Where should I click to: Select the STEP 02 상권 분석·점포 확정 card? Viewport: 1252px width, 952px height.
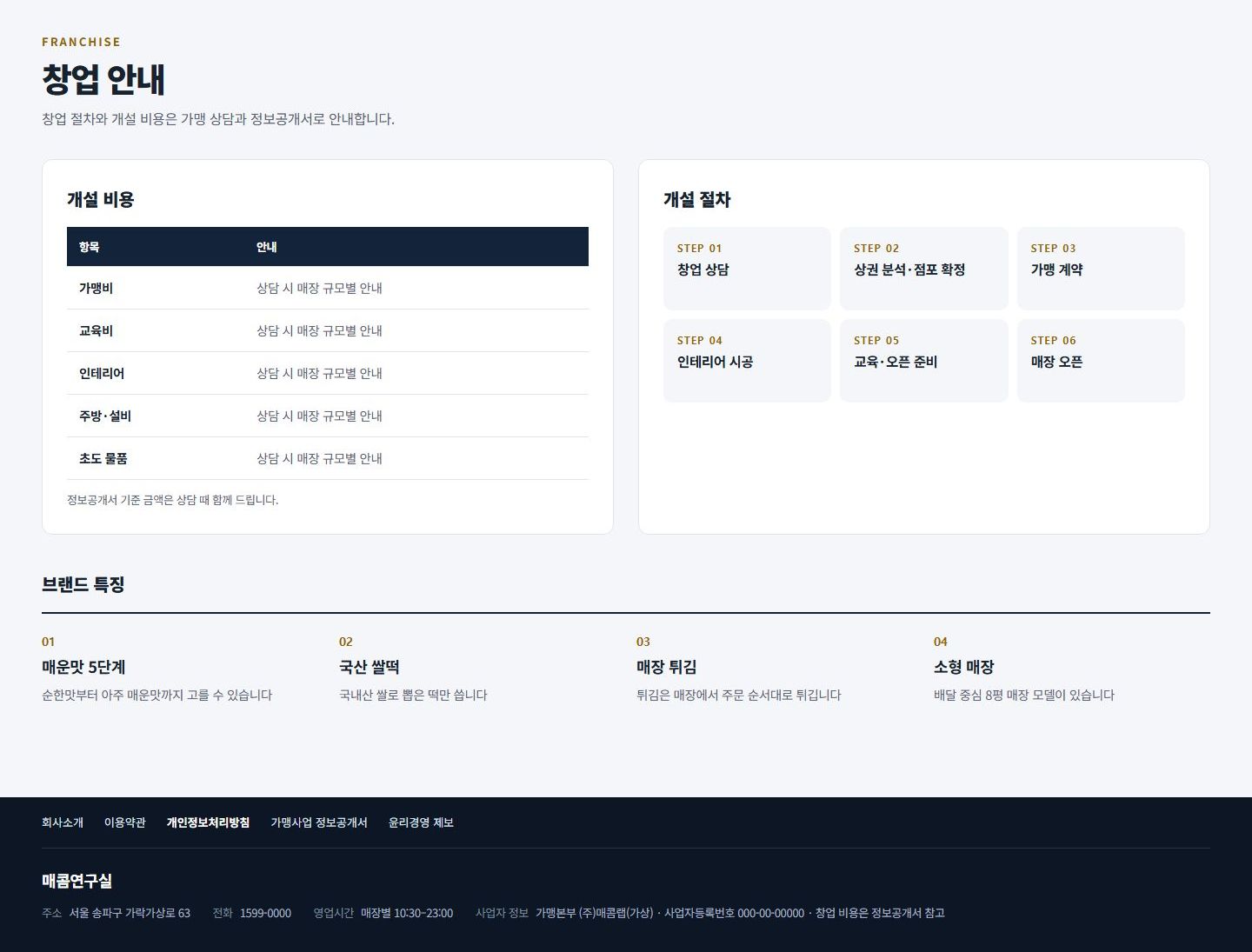[924, 269]
